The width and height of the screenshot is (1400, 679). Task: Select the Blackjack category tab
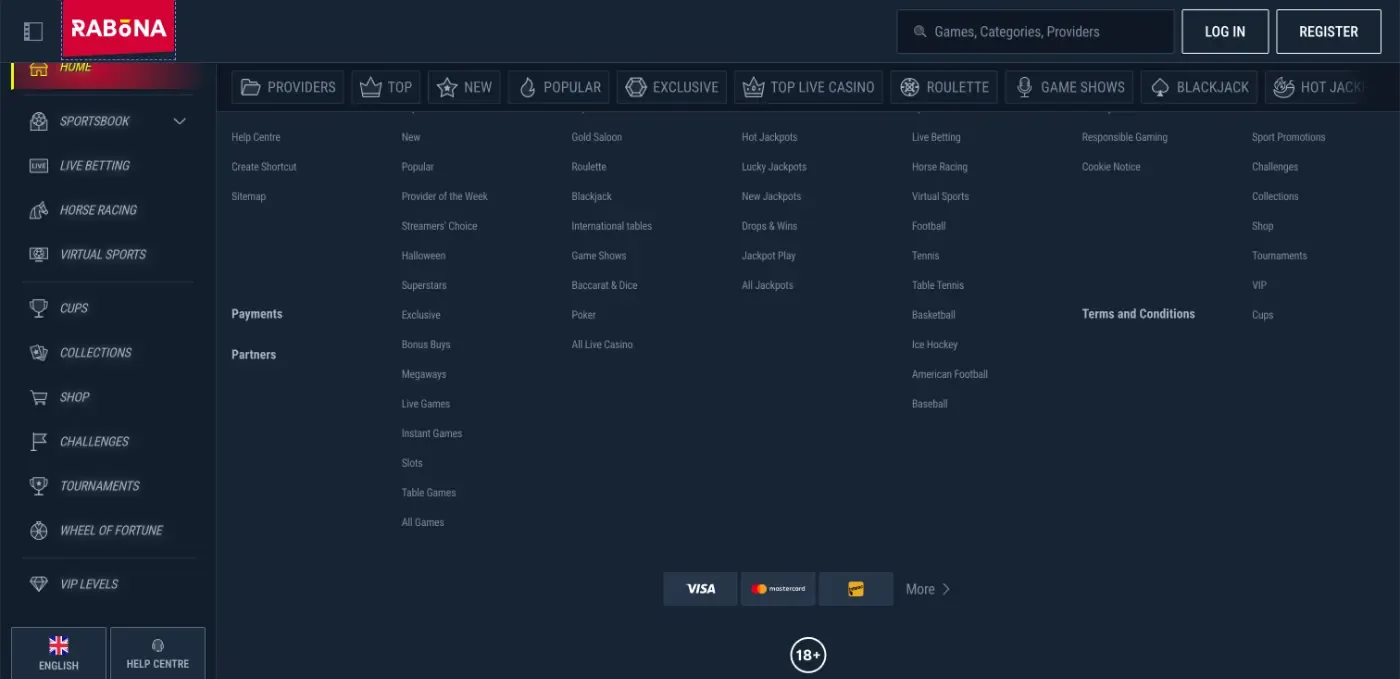[1199, 87]
